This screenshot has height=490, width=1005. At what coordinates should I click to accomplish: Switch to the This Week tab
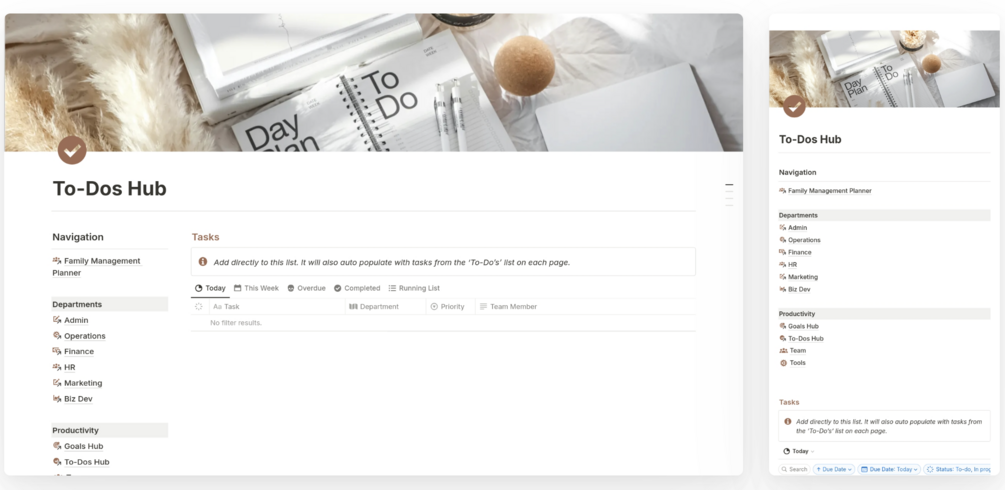tap(256, 288)
